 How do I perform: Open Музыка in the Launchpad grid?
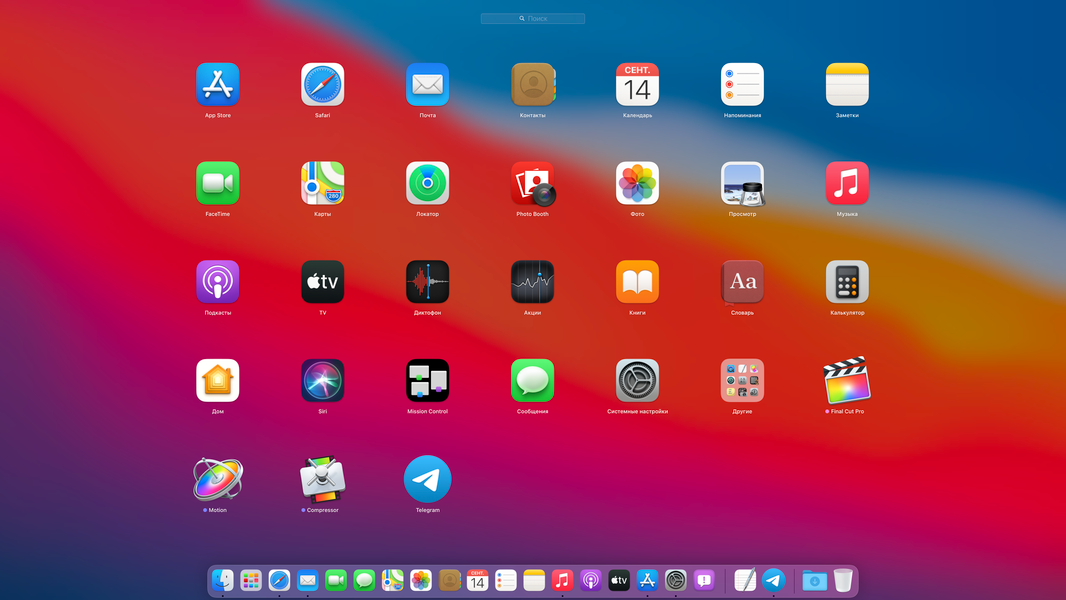[847, 183]
